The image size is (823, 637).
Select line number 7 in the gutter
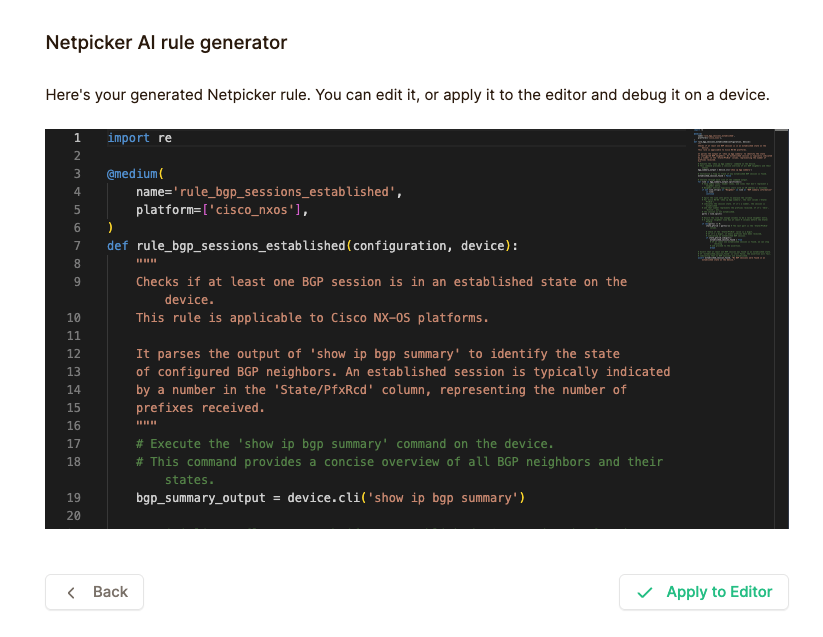(x=76, y=246)
